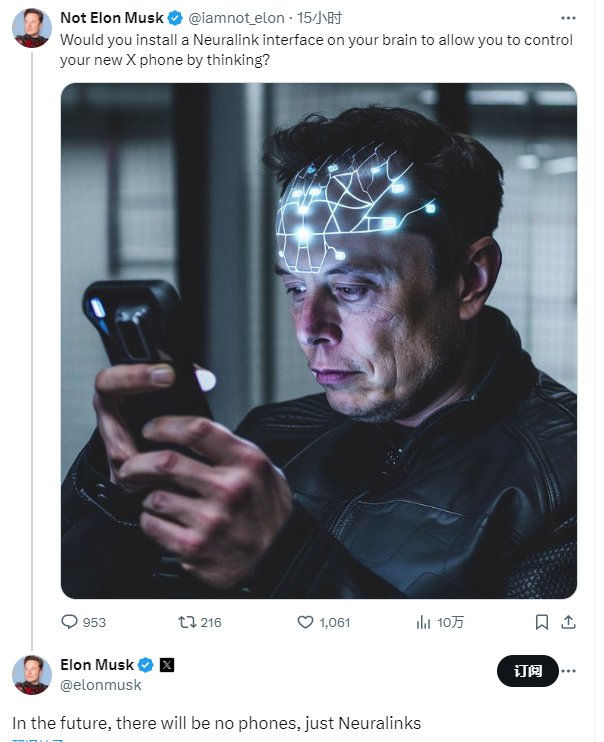Image resolution: width=604 pixels, height=742 pixels.
Task: Click the 15小时 timestamp on the tweet
Action: click(319, 18)
